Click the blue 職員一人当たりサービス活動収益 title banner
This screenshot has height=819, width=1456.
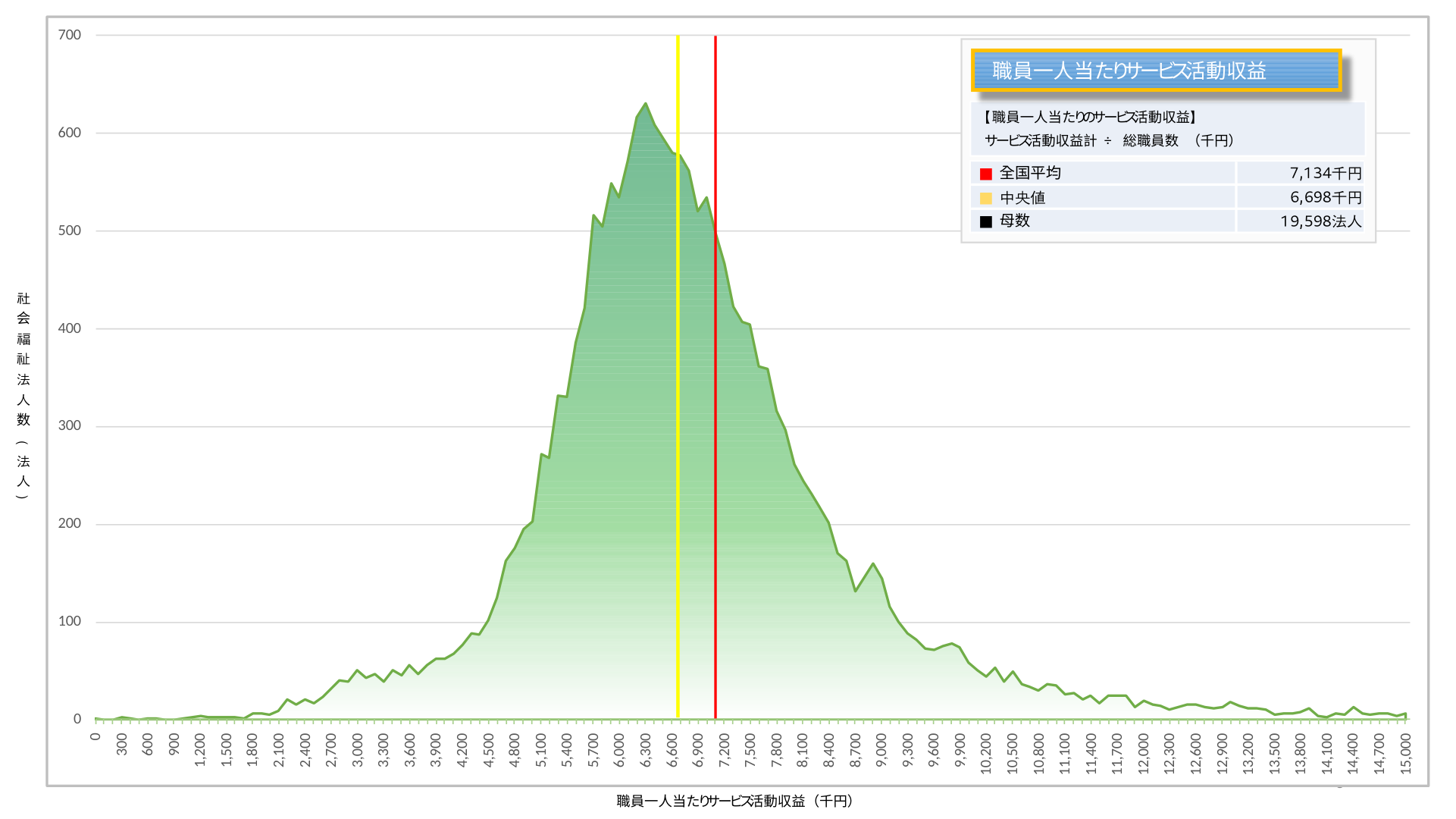(1156, 71)
